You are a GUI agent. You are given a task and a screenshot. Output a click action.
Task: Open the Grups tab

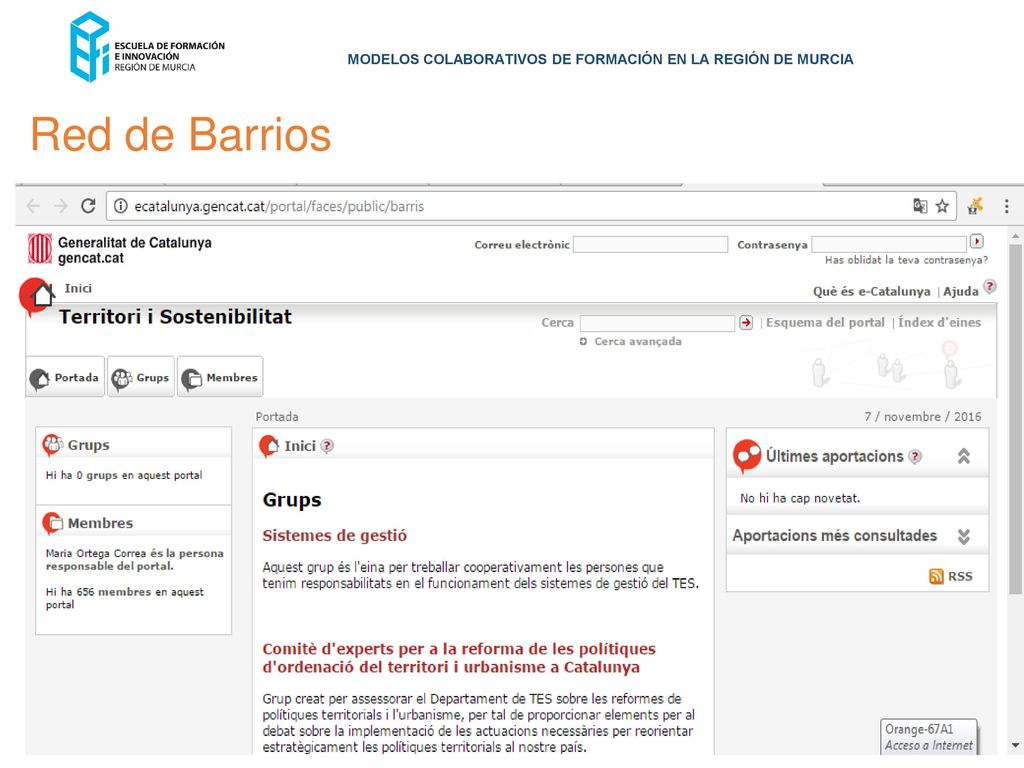[141, 377]
